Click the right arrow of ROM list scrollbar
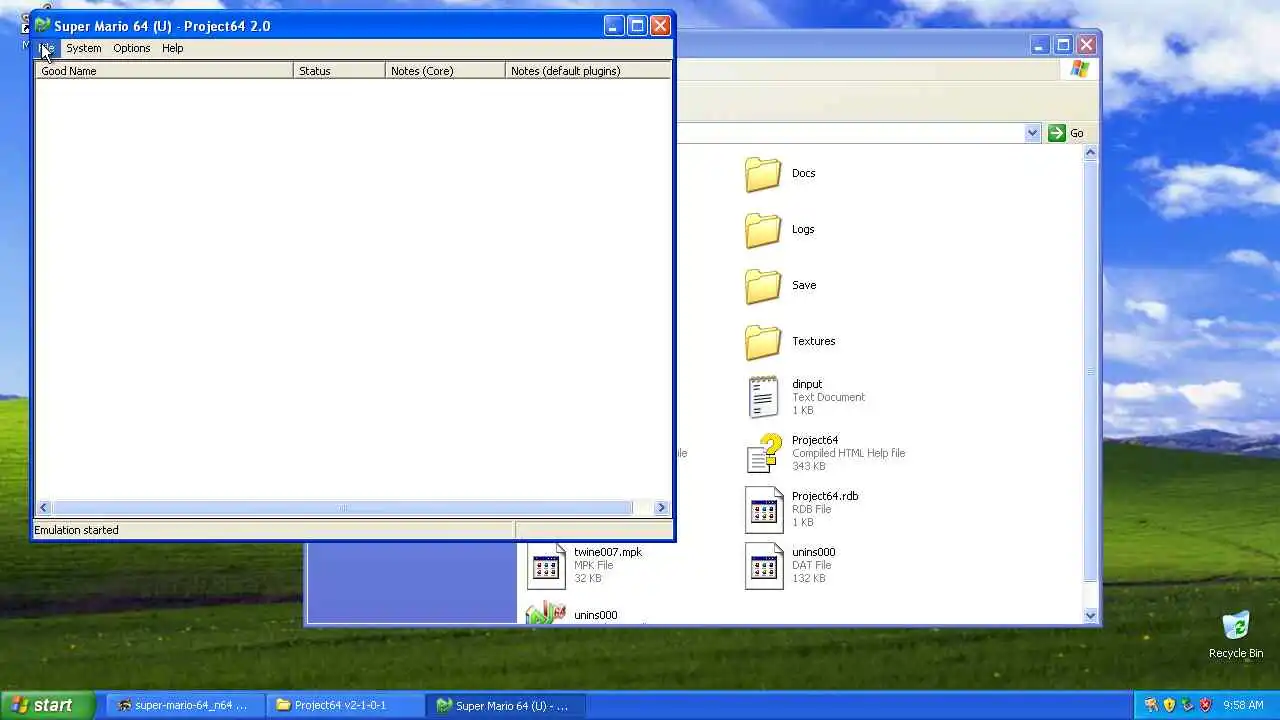This screenshot has height=720, width=1280. pyautogui.click(x=661, y=508)
